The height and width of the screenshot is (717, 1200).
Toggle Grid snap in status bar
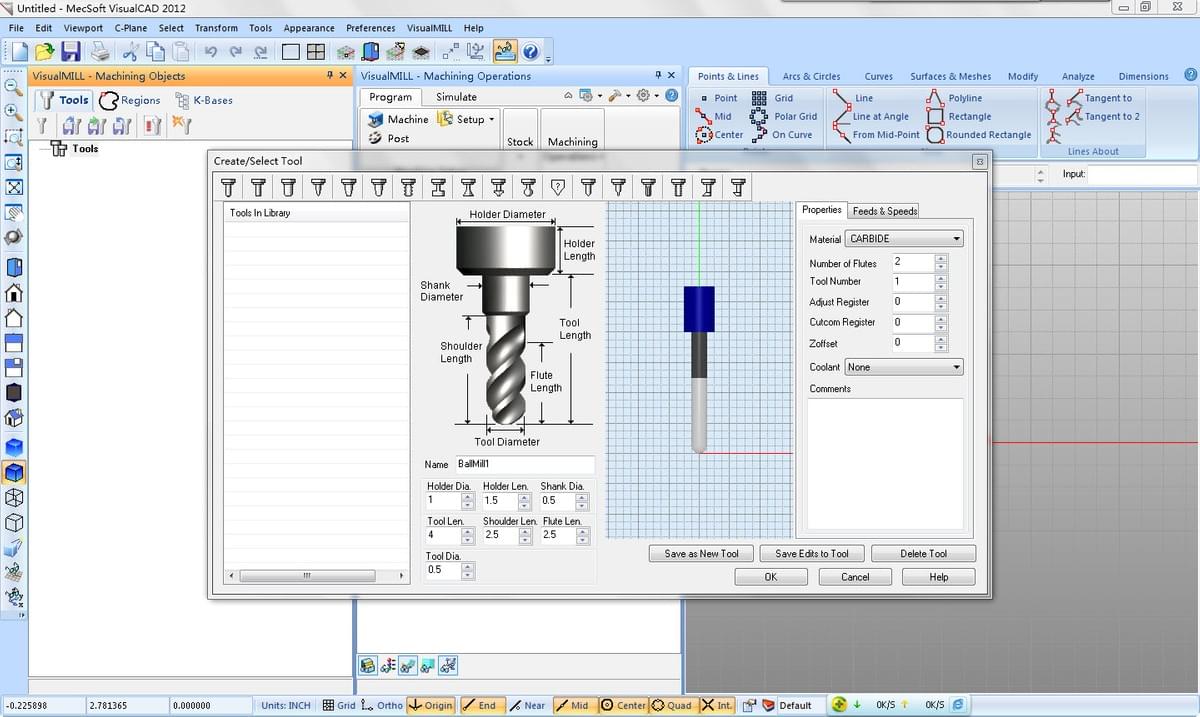pos(338,705)
